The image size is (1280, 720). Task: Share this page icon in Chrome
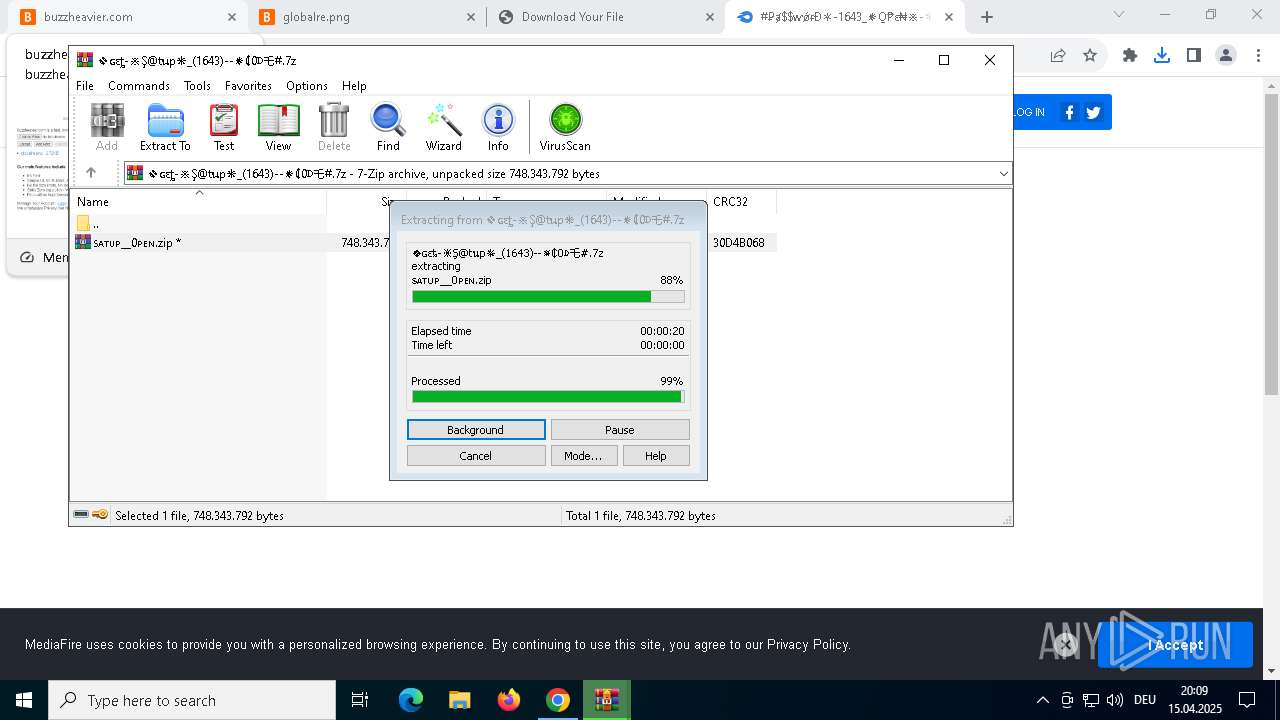click(x=1058, y=56)
